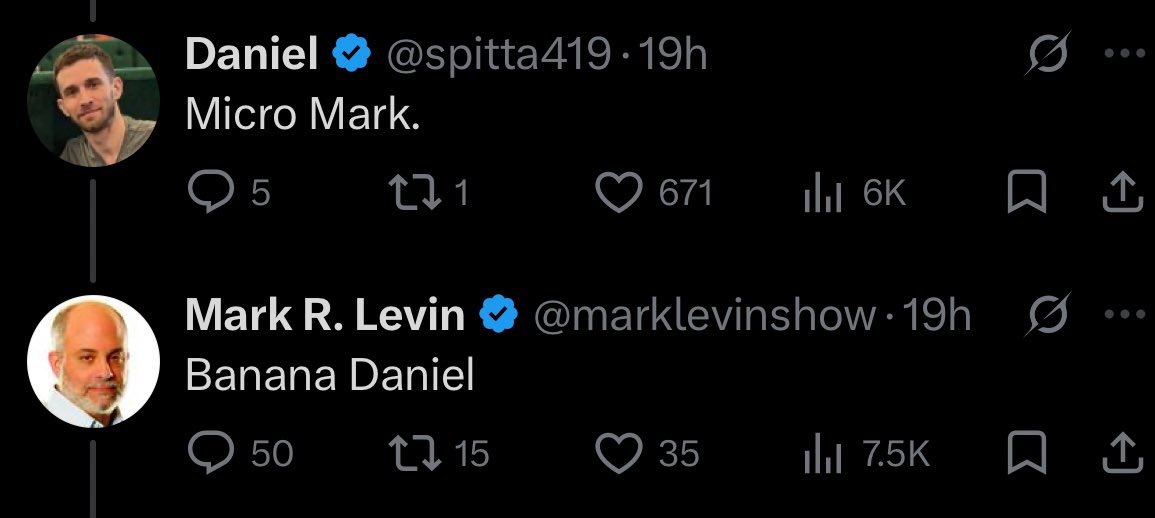Bookmark Daniel's Micro Mark tweet
The image size is (1155, 518).
pos(1026,193)
